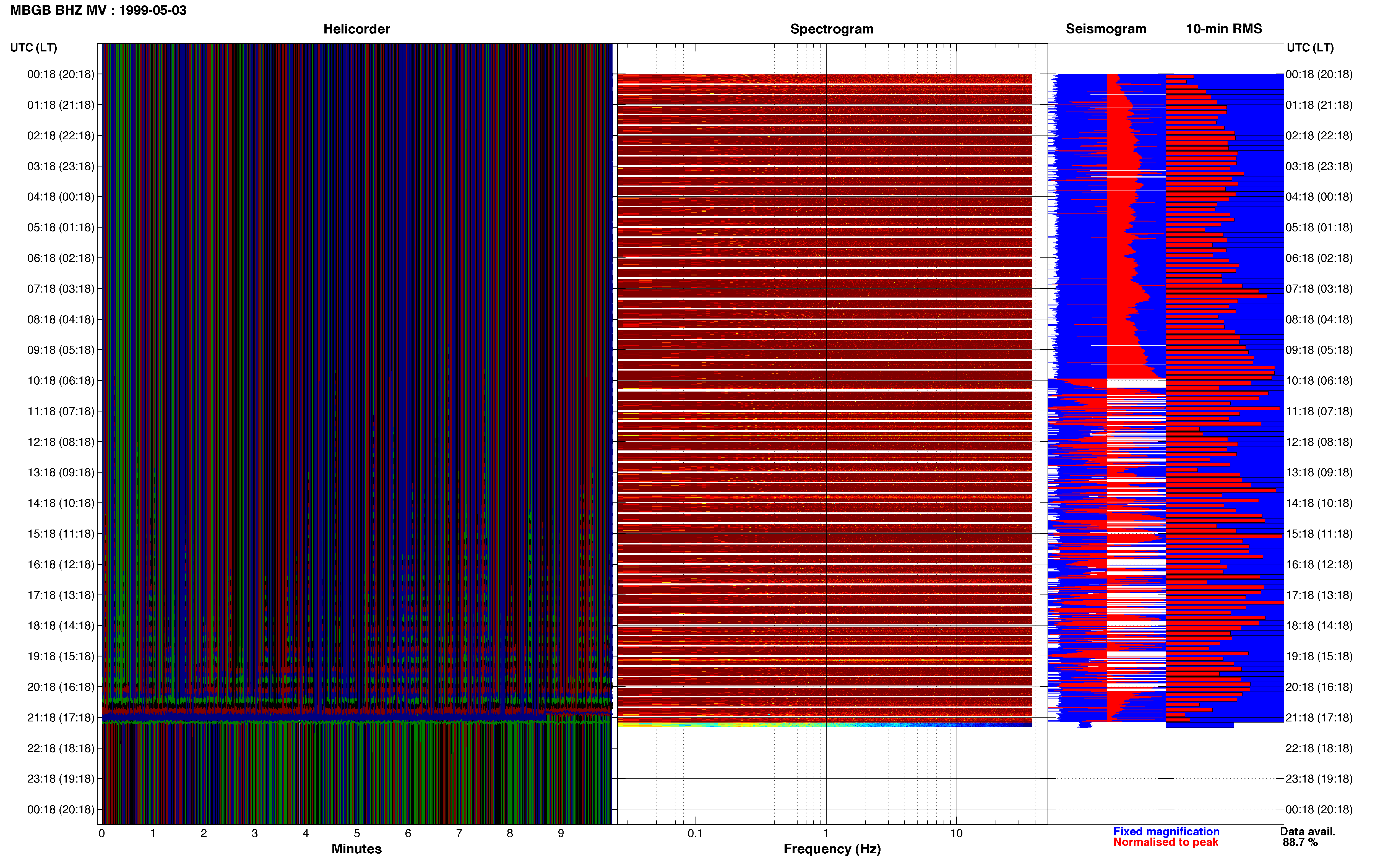This screenshot has width=1388, height=868.
Task: Select left time label '18:18 (14:18)'
Action: coord(61,626)
